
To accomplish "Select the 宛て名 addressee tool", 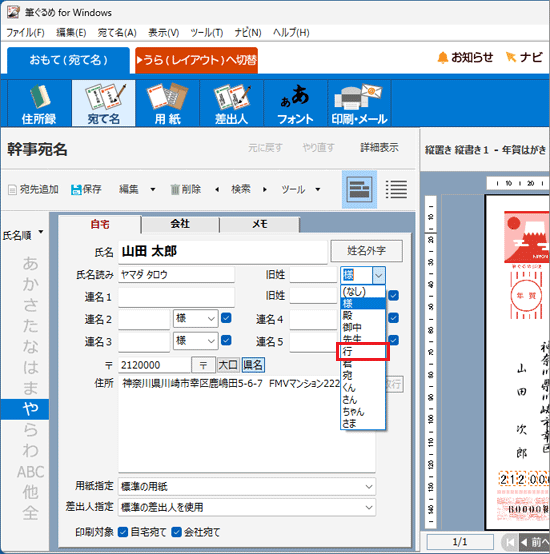I will 104,103.
